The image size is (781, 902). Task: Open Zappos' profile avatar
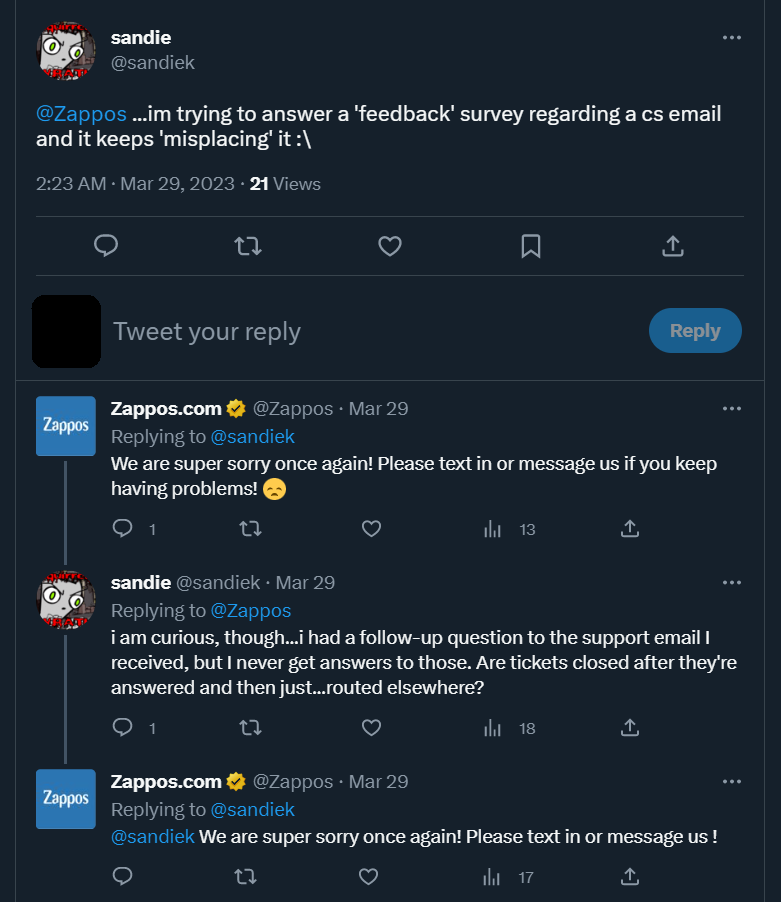tap(65, 426)
